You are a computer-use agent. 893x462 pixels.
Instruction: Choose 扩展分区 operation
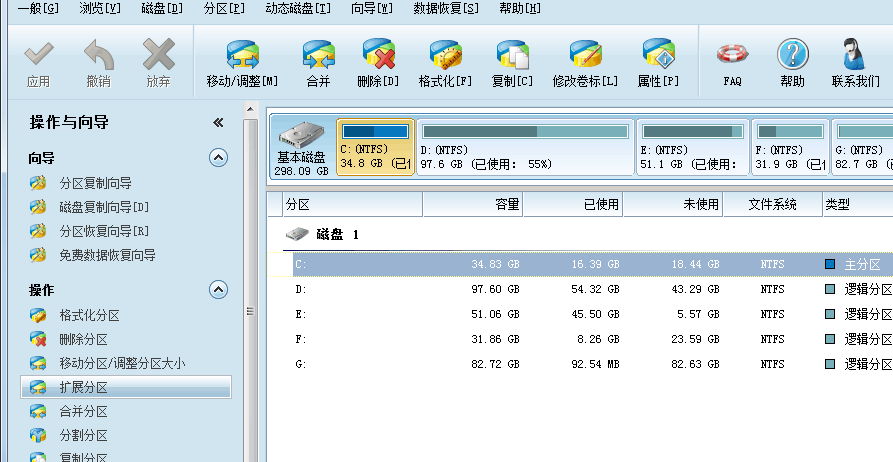click(x=126, y=387)
